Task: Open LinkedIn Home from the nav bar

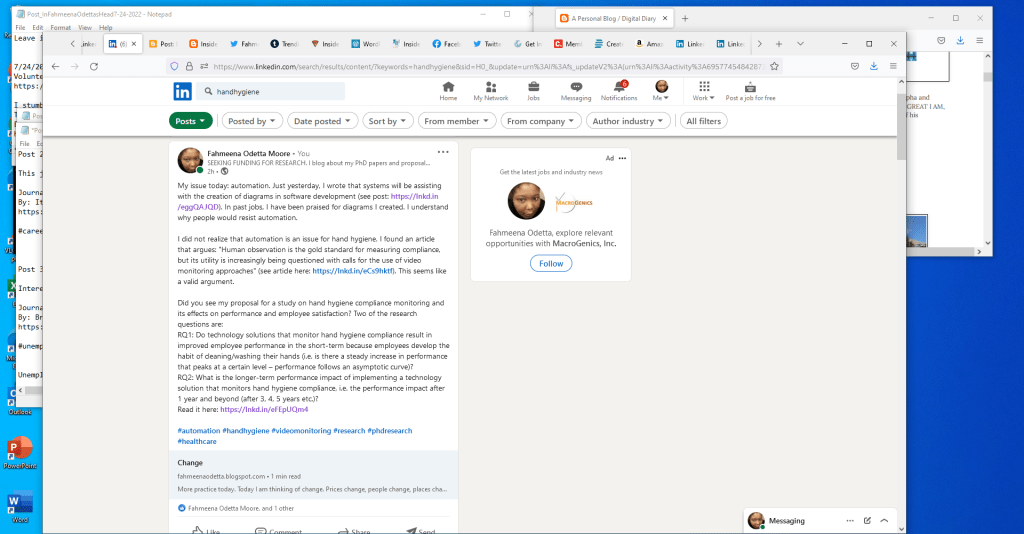Action: [448, 91]
